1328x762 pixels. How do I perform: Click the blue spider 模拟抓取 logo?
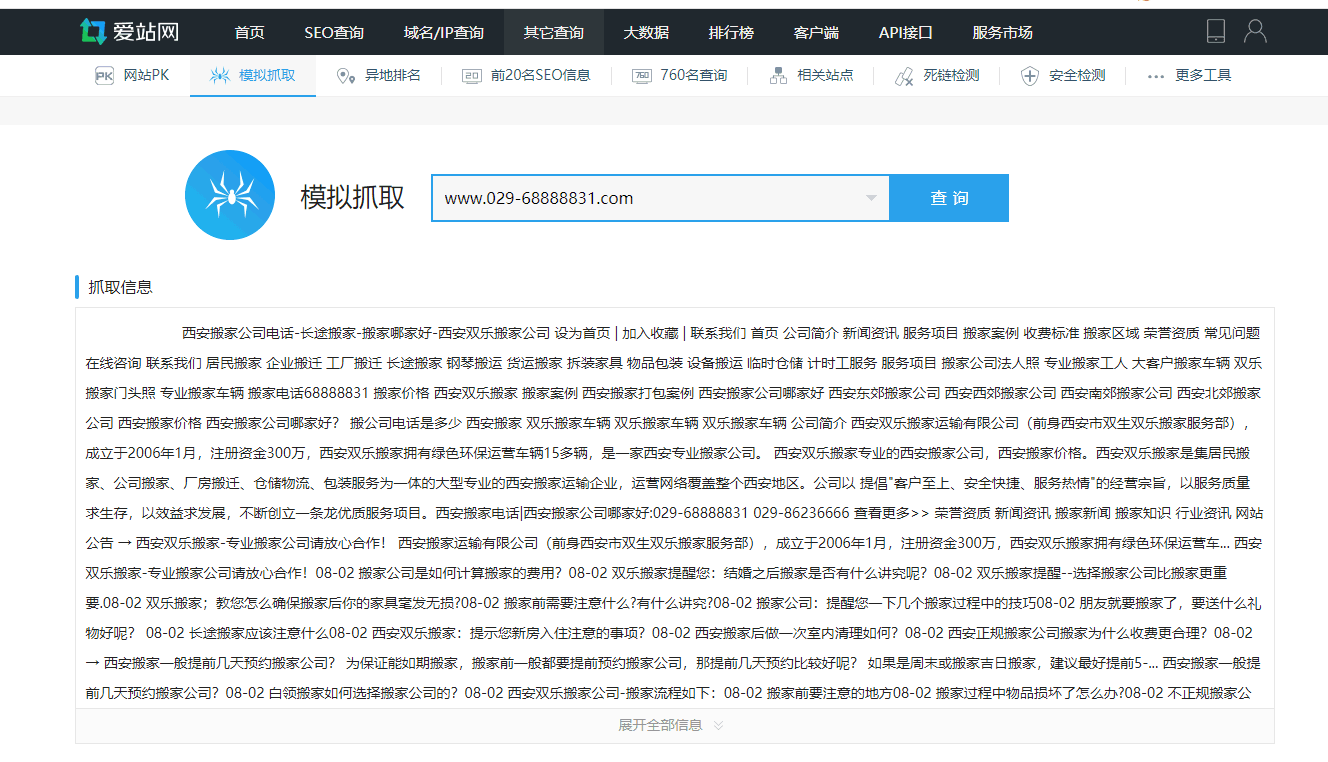pos(230,195)
